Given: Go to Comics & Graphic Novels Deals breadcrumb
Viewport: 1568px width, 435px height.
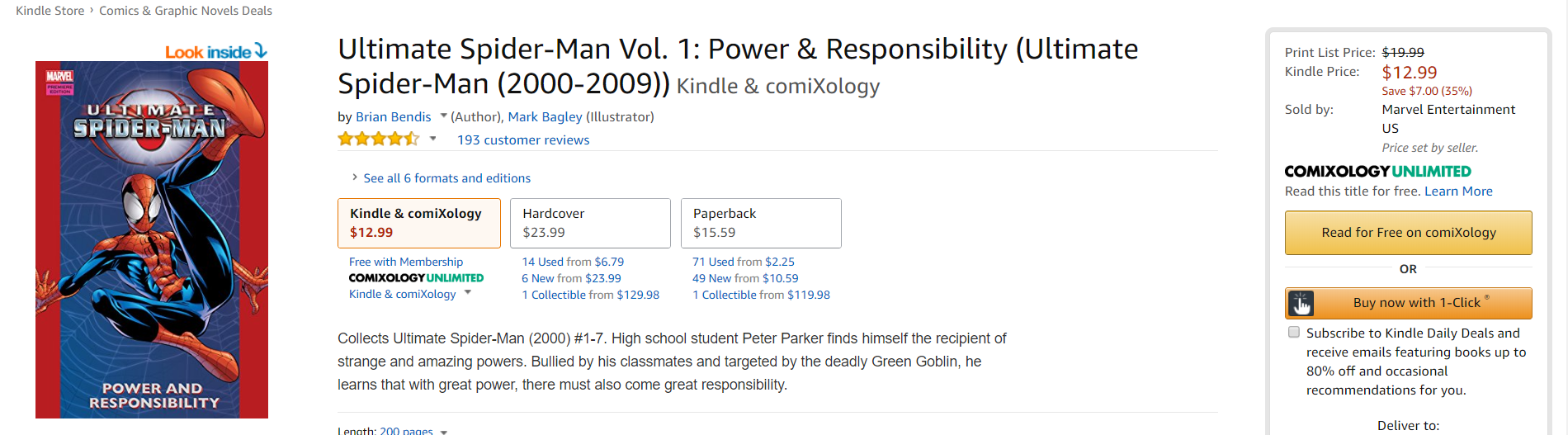Looking at the screenshot, I should point(186,11).
